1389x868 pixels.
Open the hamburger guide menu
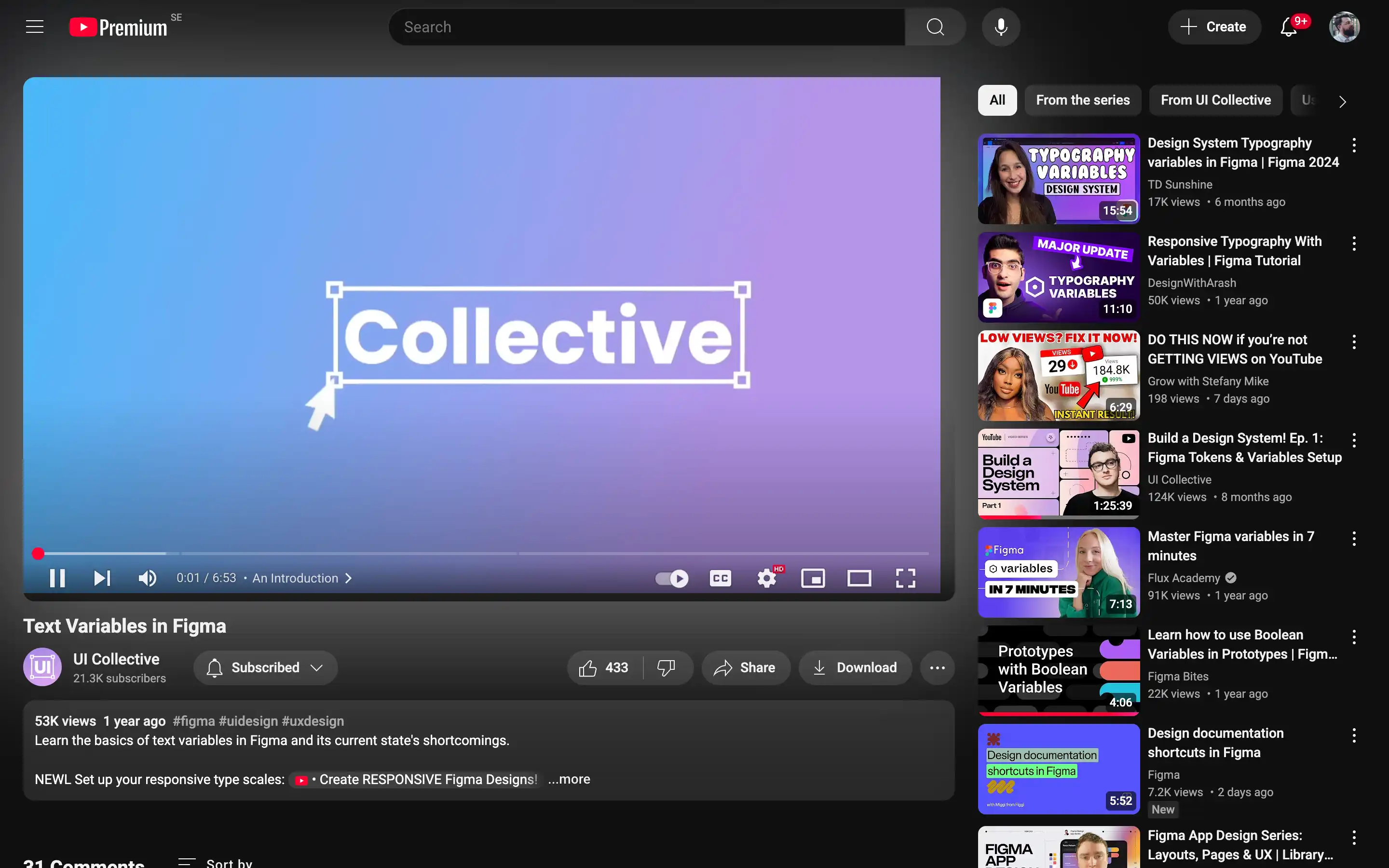pyautogui.click(x=34, y=27)
